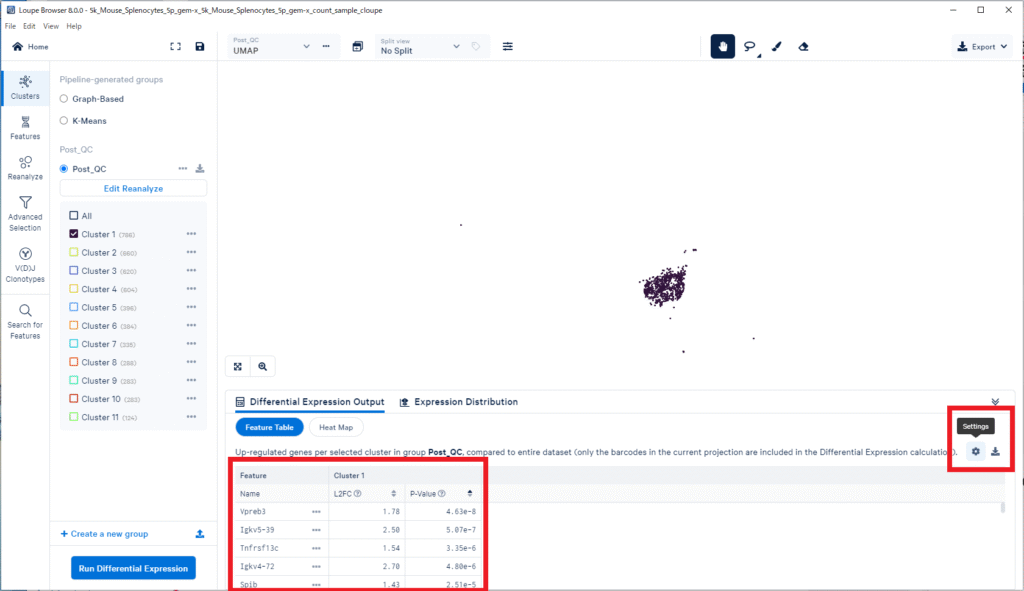
Task: Click the save disk icon
Action: [200, 46]
